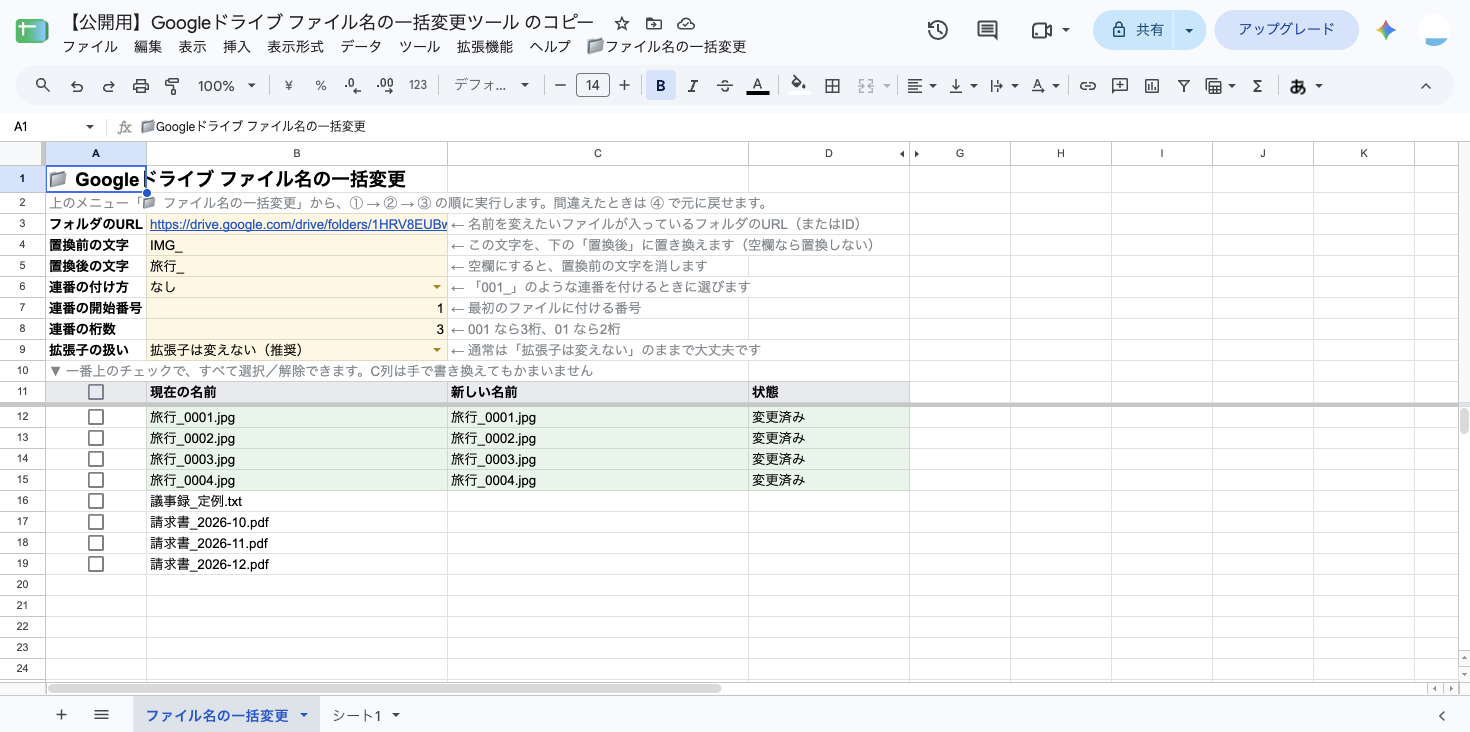Click the undo arrow icon
1470x732 pixels.
click(x=77, y=86)
